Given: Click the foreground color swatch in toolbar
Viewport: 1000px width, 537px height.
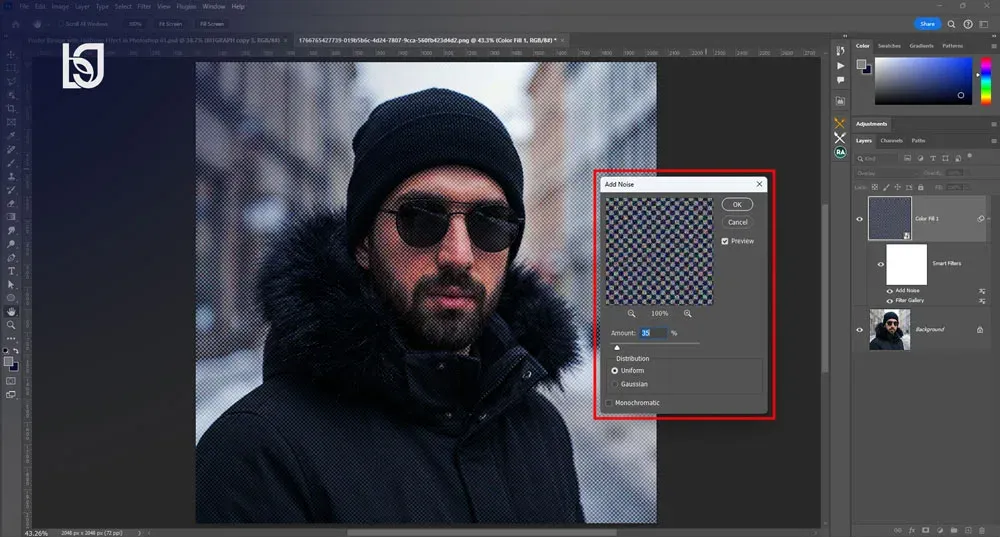Looking at the screenshot, I should pos(8,362).
